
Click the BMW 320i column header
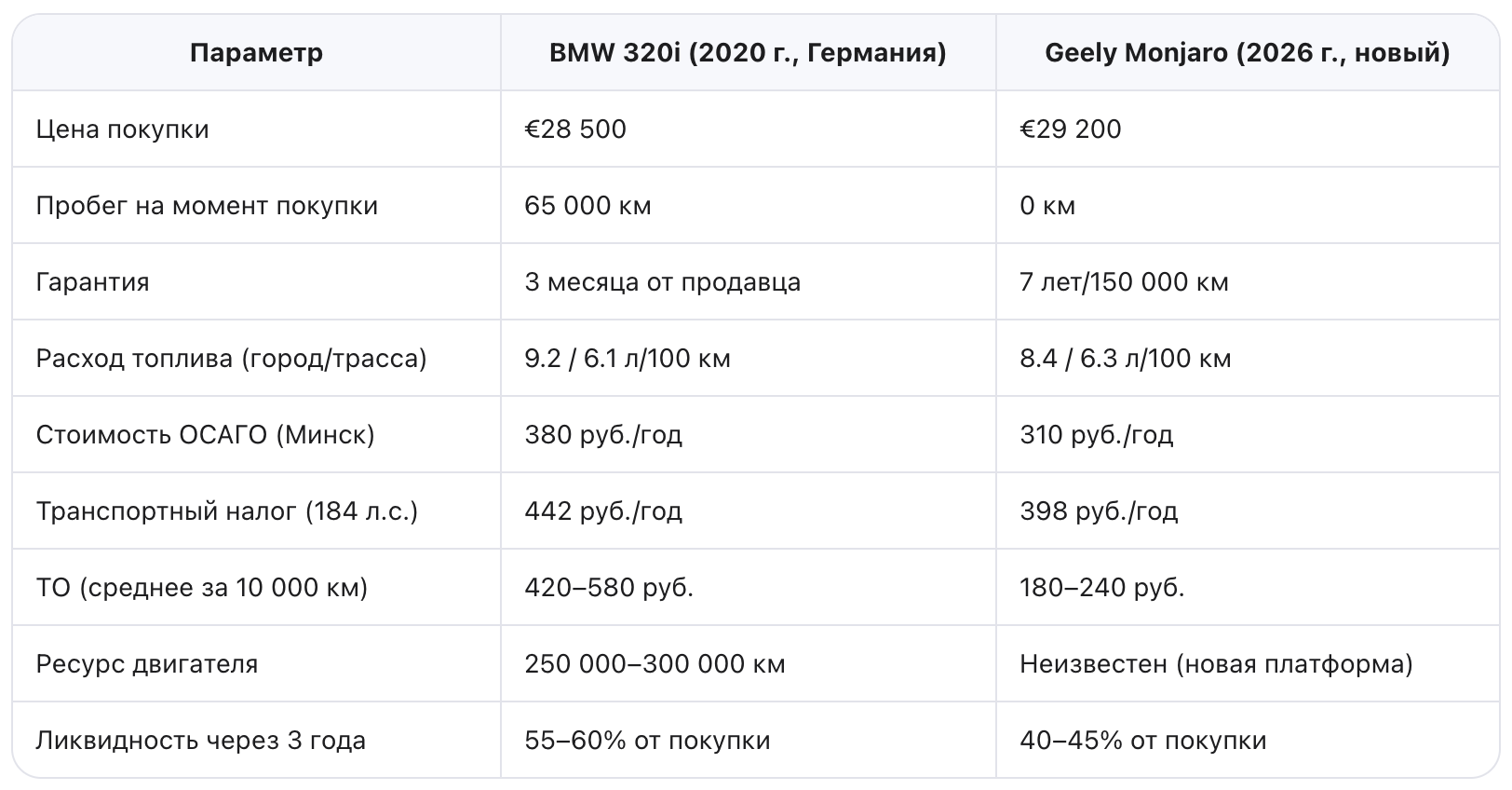coord(748,52)
